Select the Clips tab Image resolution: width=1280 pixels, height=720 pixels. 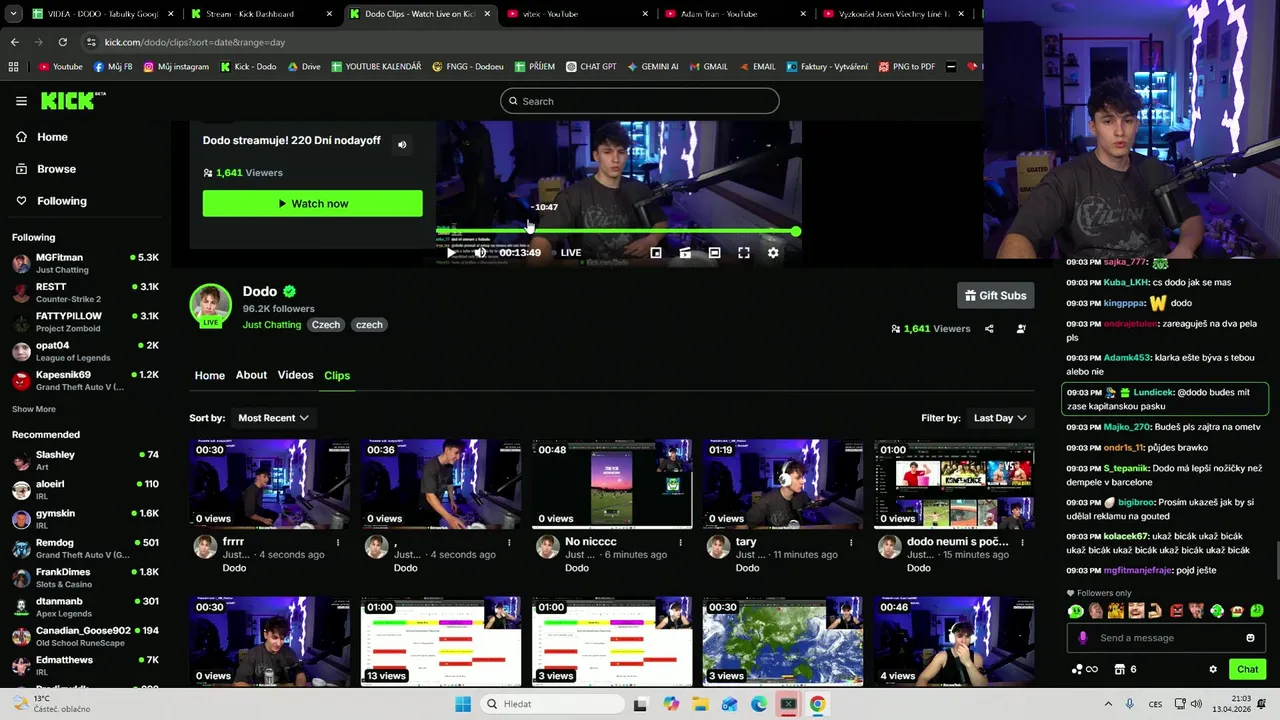coord(337,376)
